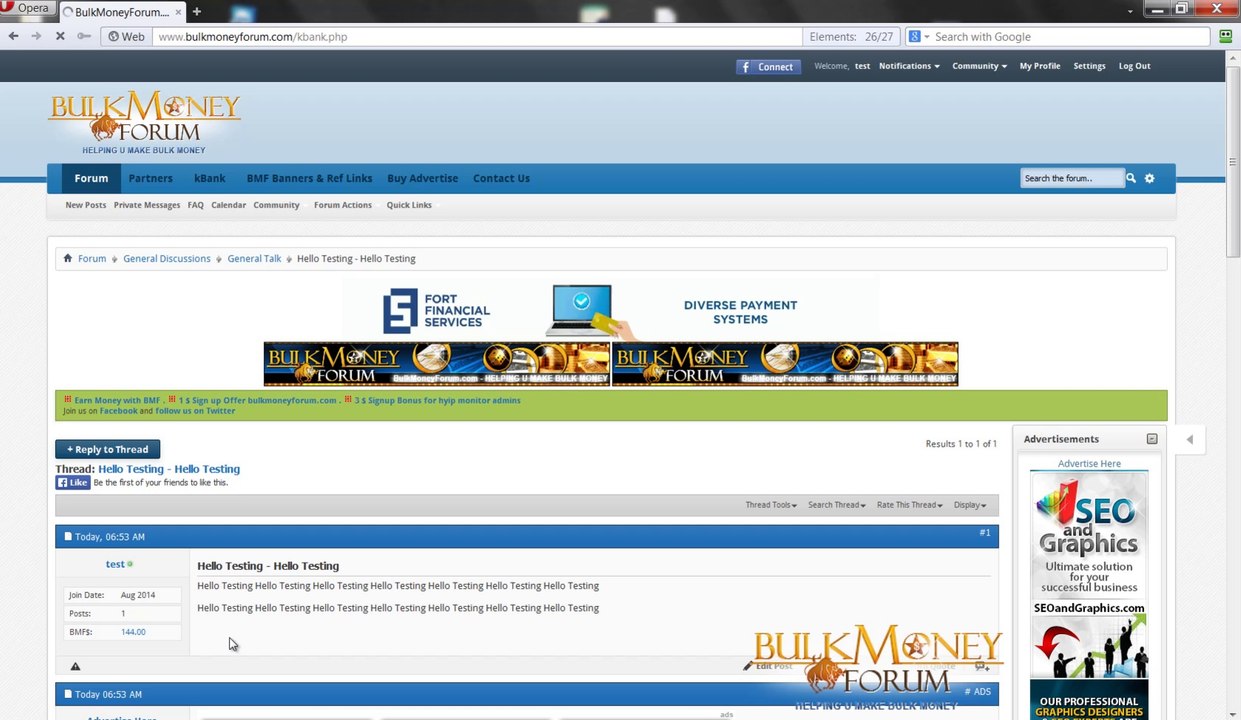Screen dimensions: 1241x720
Task: Close the BulkMoneyForum tab
Action: (178, 12)
